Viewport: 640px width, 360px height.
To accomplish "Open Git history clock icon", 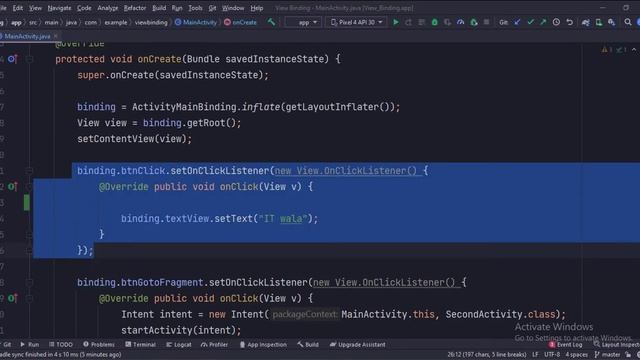I will pos(556,22).
